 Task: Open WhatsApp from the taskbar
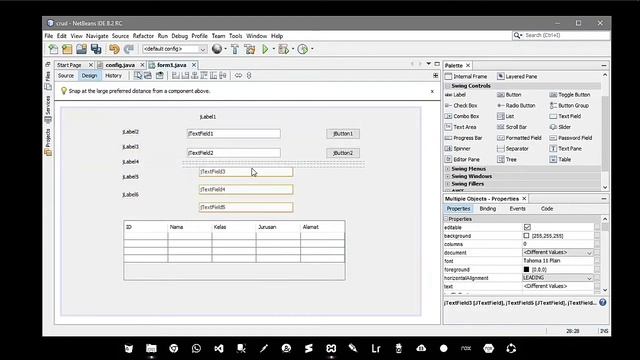click(196, 349)
